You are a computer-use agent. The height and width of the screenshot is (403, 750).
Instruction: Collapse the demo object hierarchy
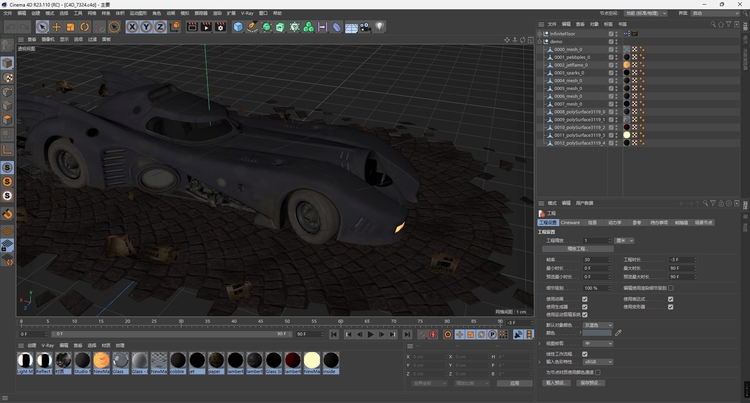point(540,42)
